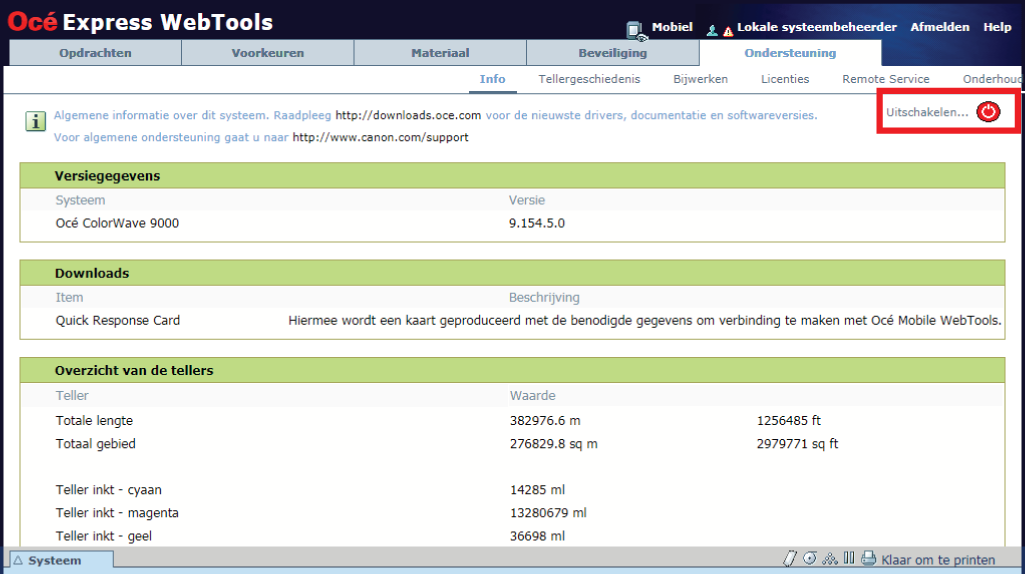Image resolution: width=1025 pixels, height=574 pixels.
Task: Click the Overzicht van de tellers header
Action: tap(512, 370)
